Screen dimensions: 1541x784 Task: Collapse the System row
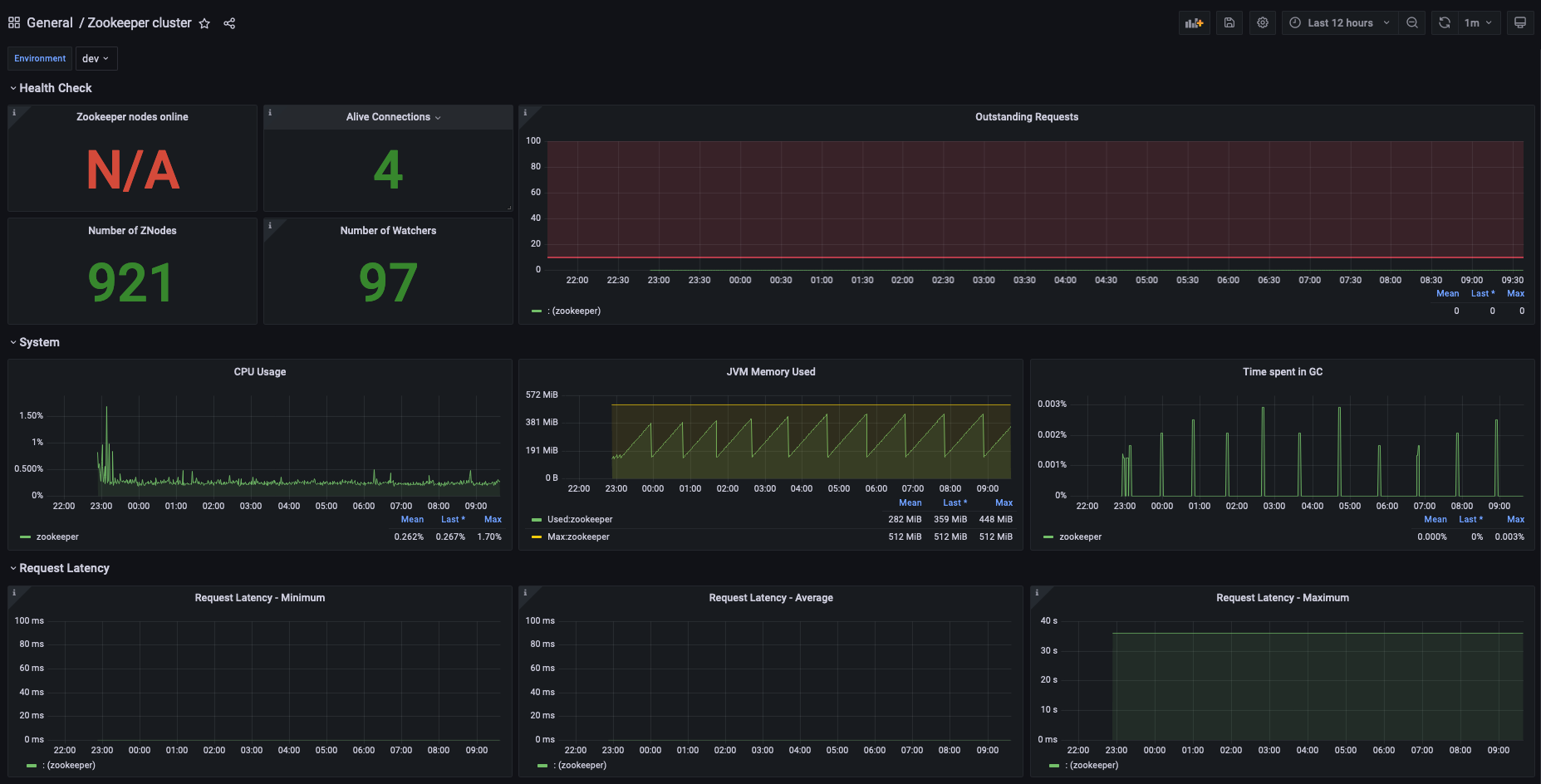(35, 342)
